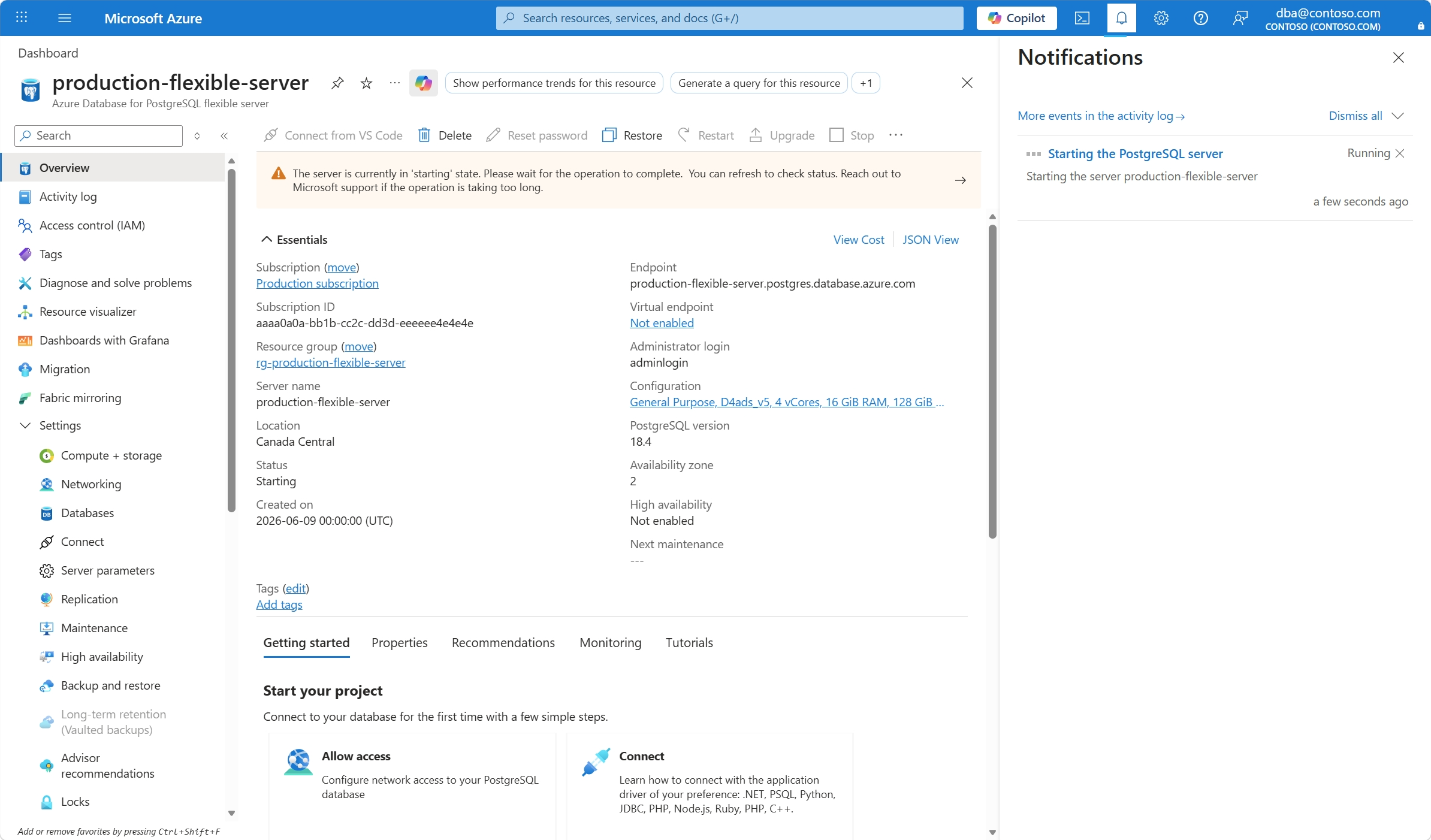The image size is (1431, 840).
Task: Expand the starting-state warning arrow
Action: coord(961,180)
